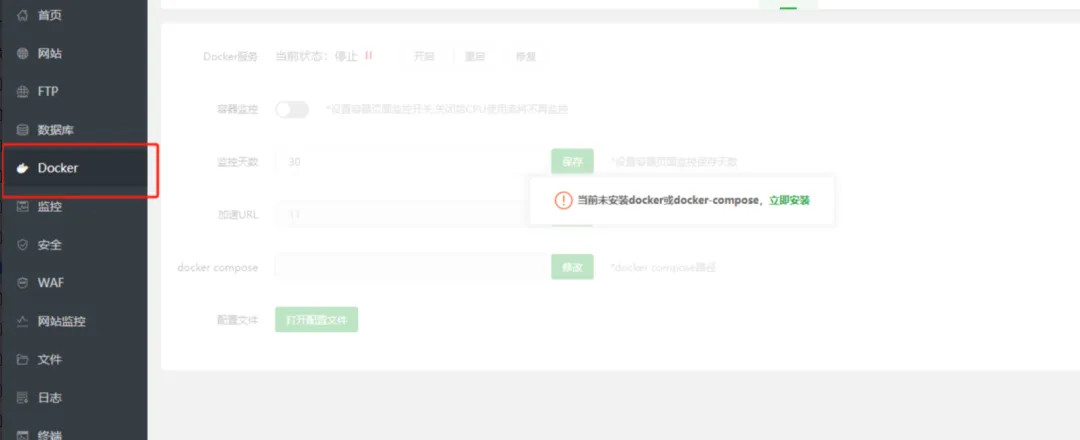Click the 安全 shield icon

(23, 244)
